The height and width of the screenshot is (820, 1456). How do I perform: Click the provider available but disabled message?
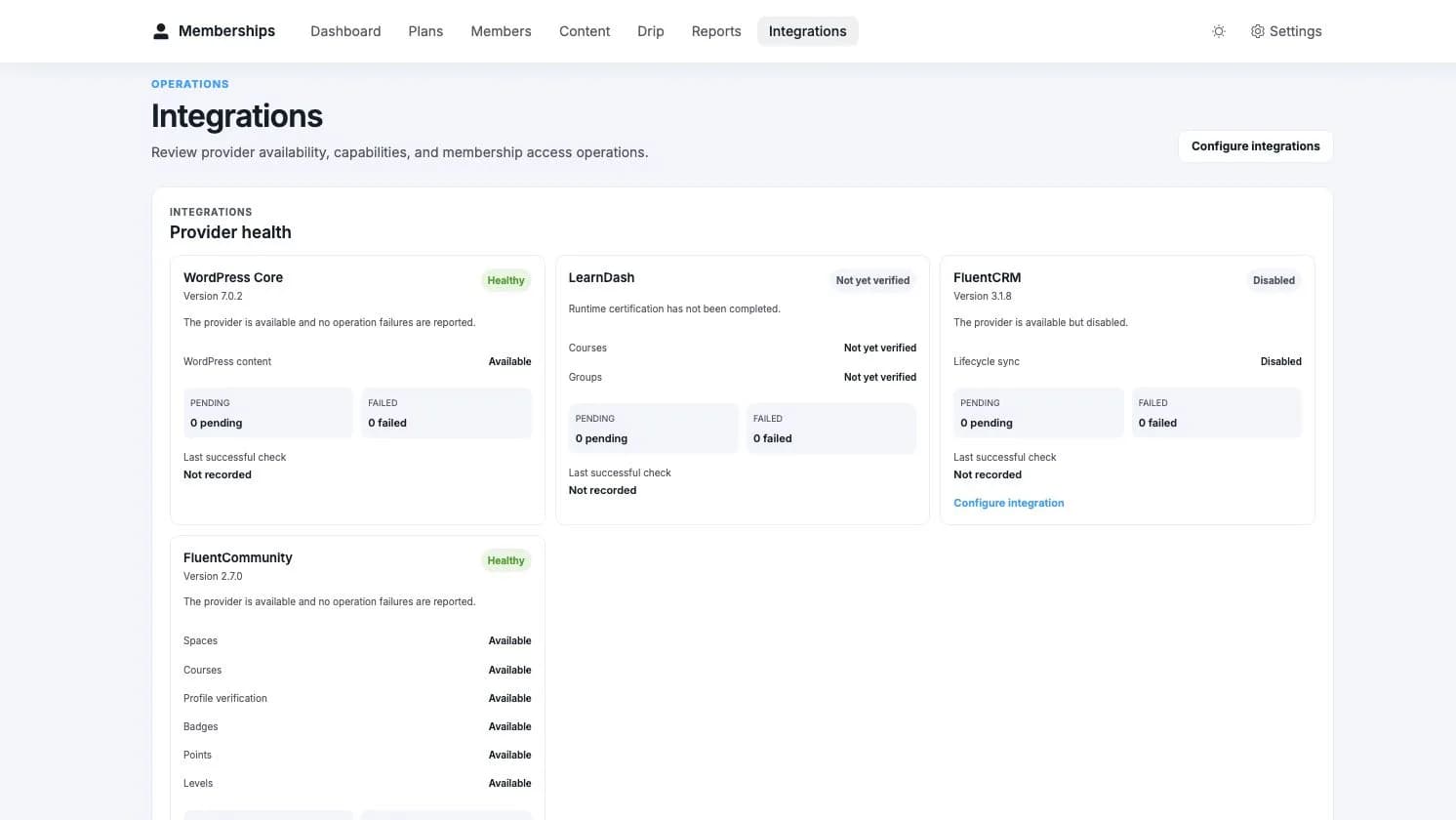coord(1040,322)
